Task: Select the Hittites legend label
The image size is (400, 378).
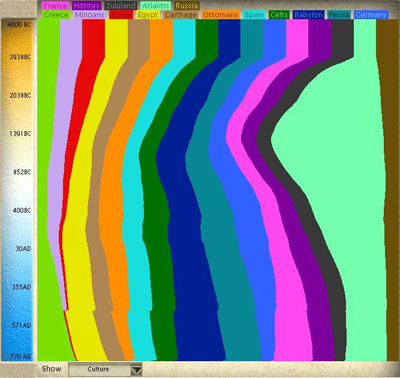Action: pyautogui.click(x=86, y=6)
